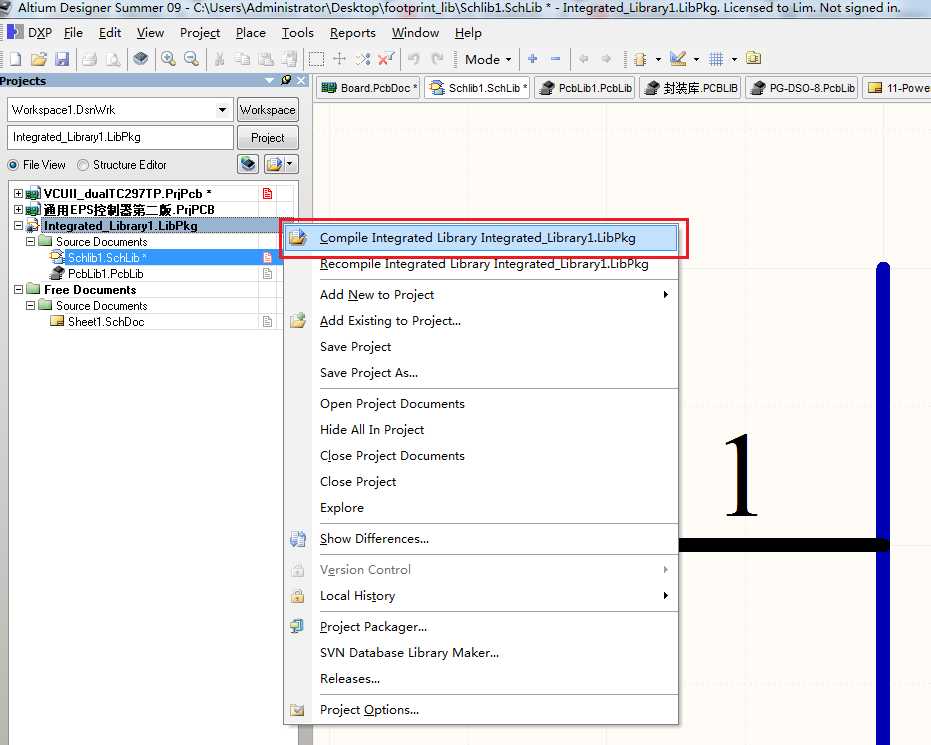
Task: Close the Projects panel
Action: click(x=301, y=80)
